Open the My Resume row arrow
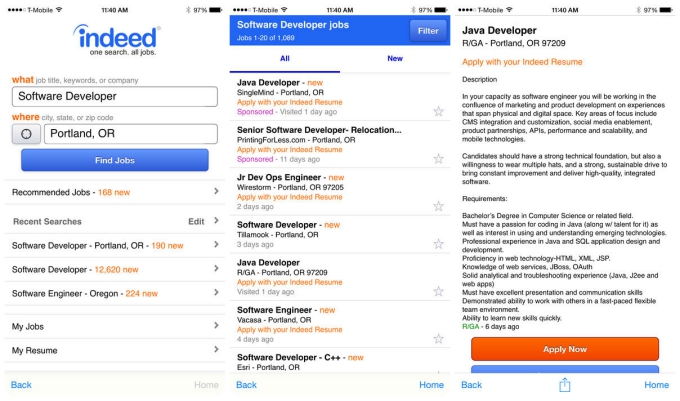Screen dimensions: 680x401 tap(216, 349)
